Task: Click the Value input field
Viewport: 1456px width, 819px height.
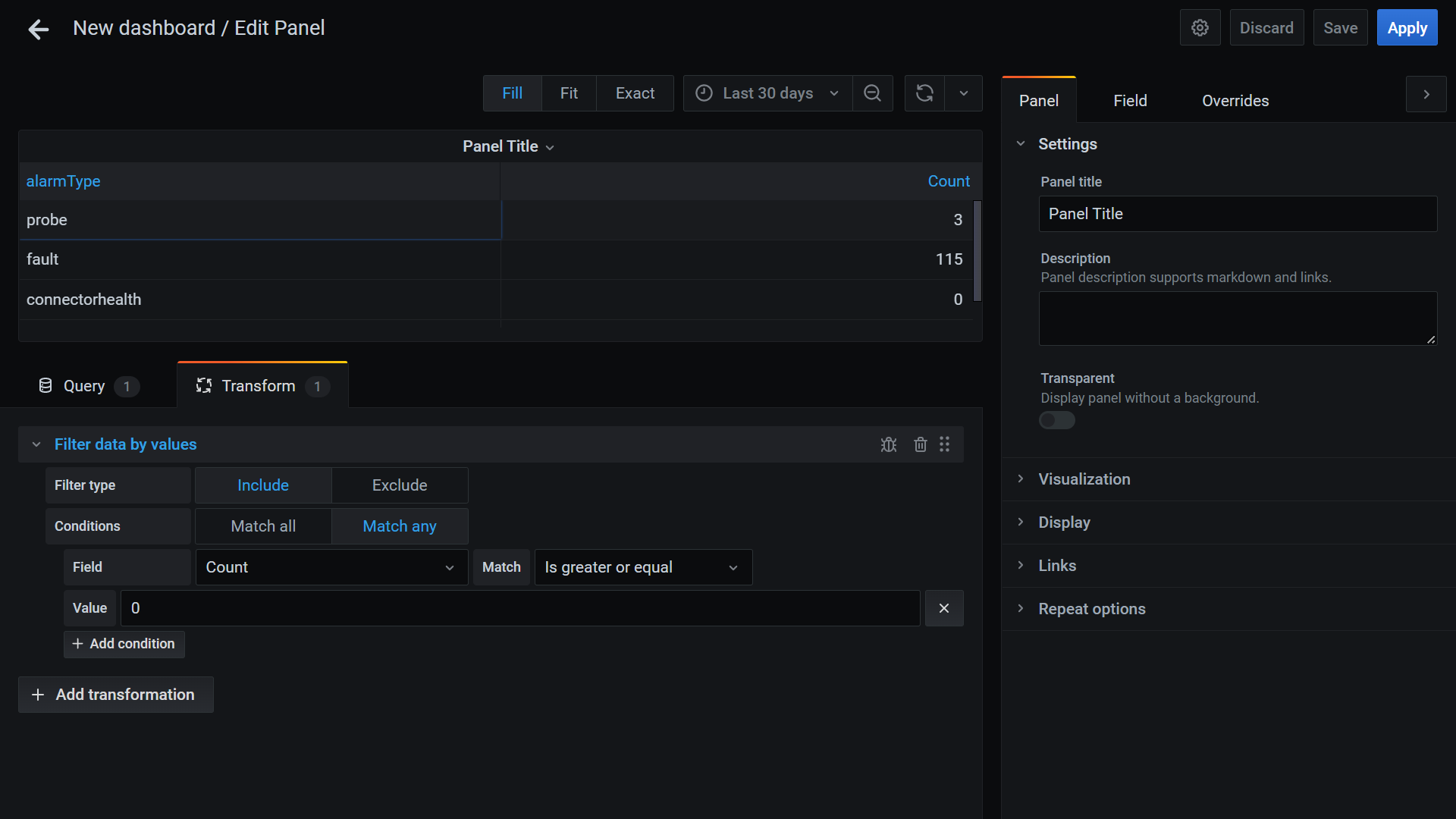Action: 519,607
